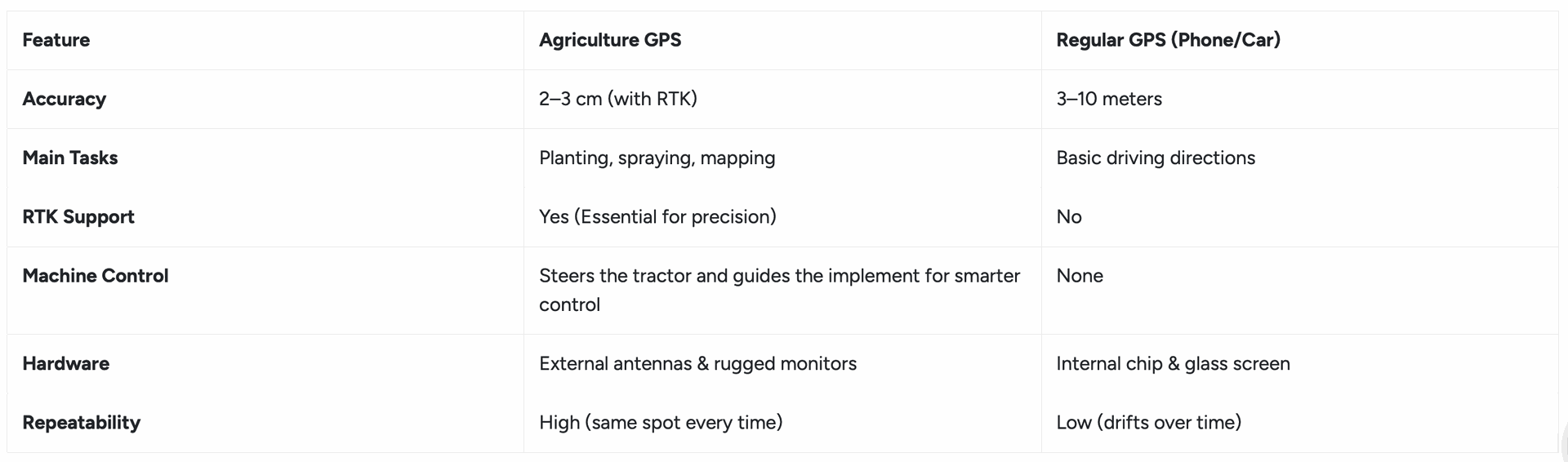The image size is (1568, 462).
Task: Click the Yes (Essential for precision) cell
Action: tap(657, 216)
